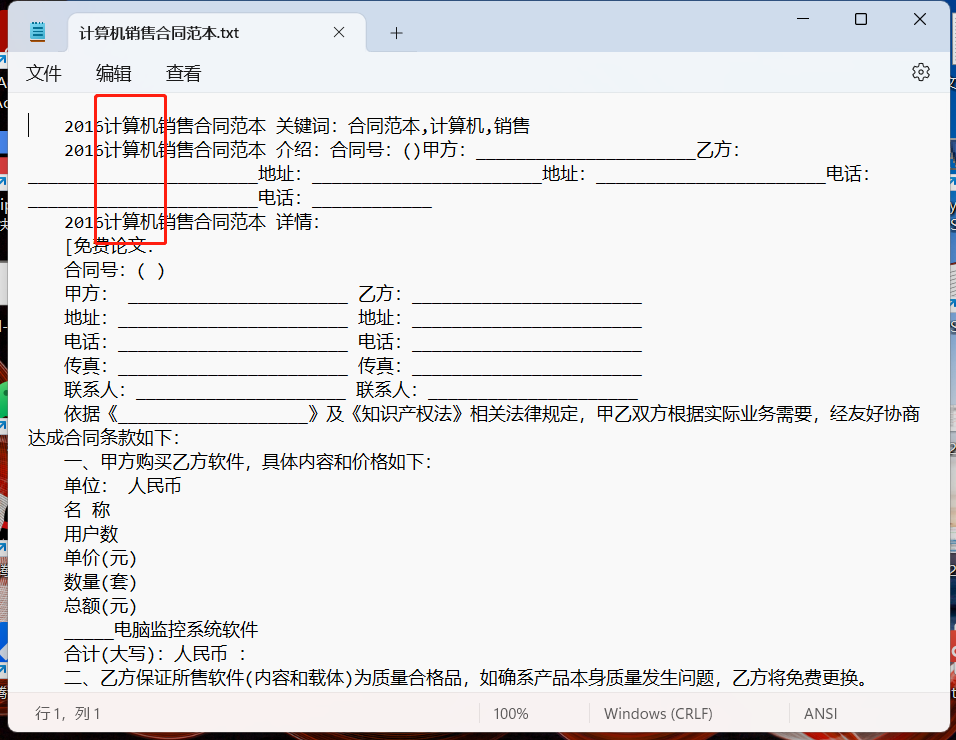Open Notepad settings with the gear icon
The width and height of the screenshot is (956, 740).
(x=920, y=72)
